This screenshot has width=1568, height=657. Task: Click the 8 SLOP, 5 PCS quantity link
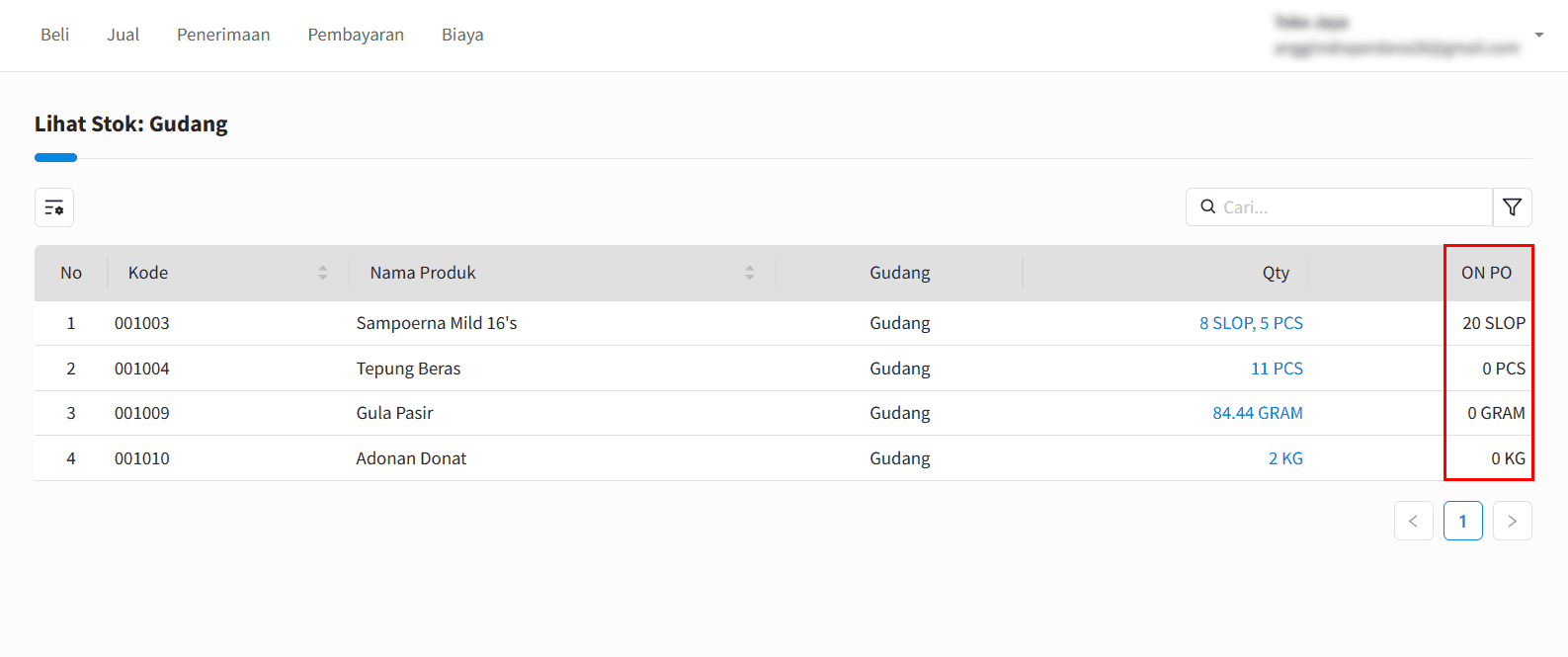[1251, 323]
